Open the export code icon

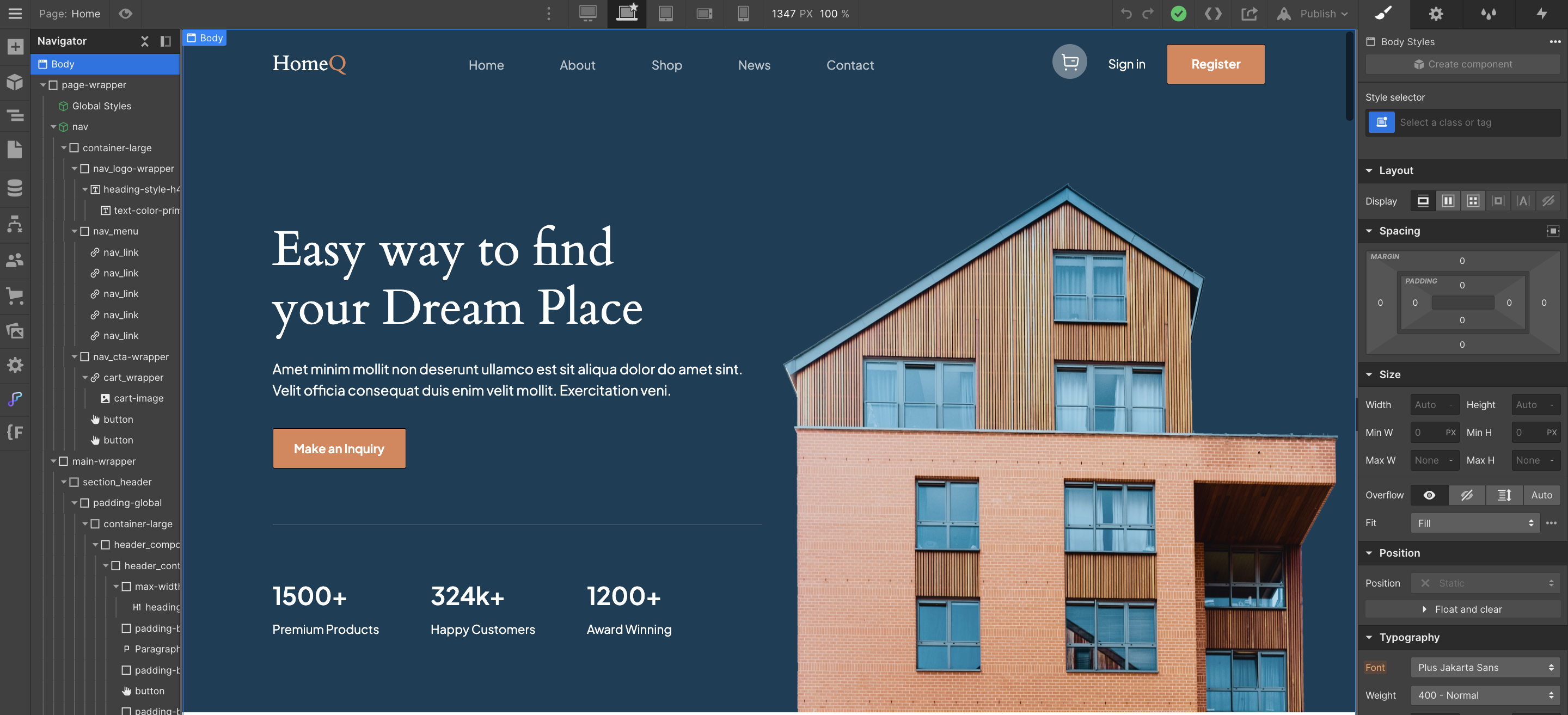(1212, 14)
